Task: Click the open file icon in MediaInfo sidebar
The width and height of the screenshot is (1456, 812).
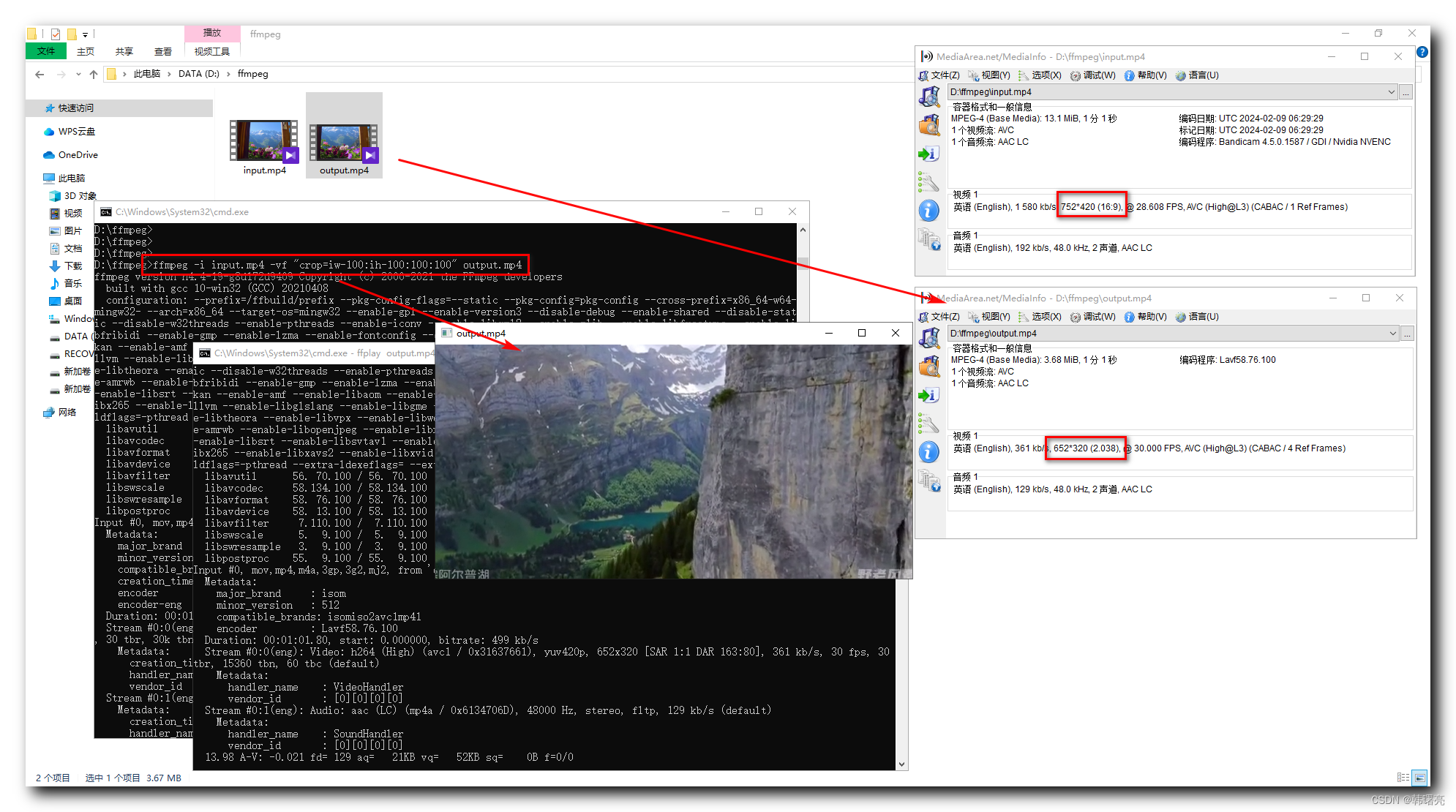Action: (930, 96)
